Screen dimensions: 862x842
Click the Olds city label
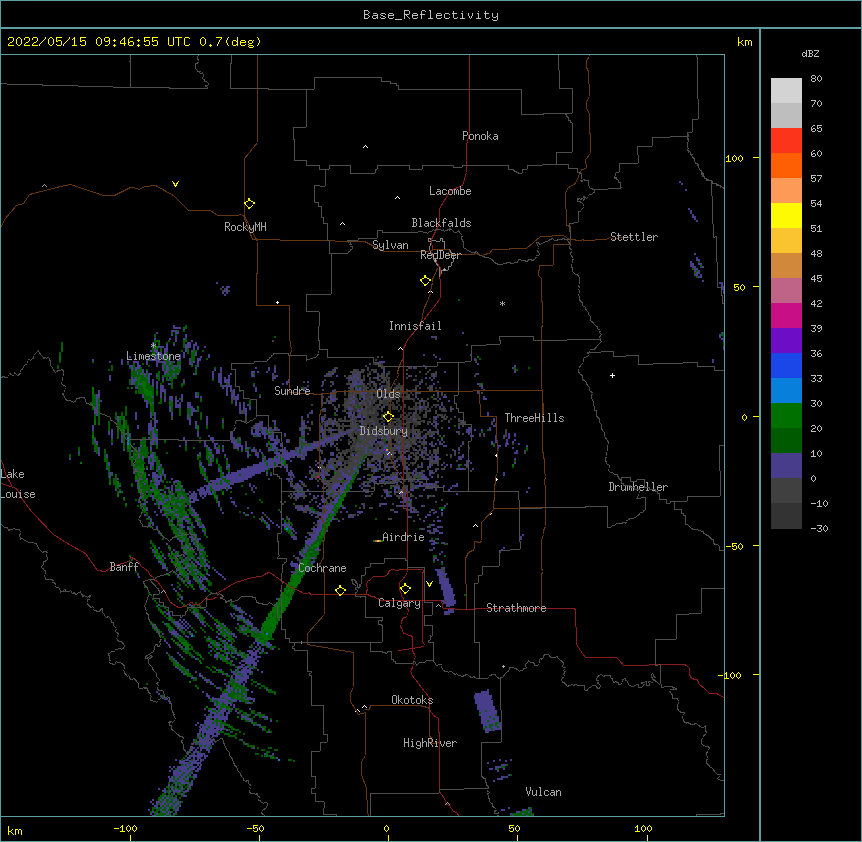tap(388, 394)
